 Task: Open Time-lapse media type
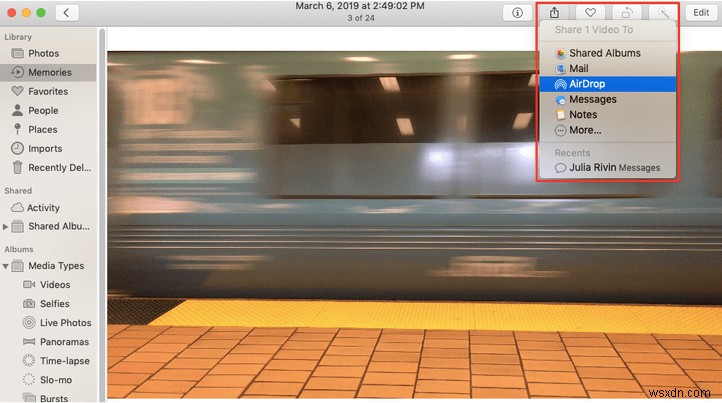(48, 361)
